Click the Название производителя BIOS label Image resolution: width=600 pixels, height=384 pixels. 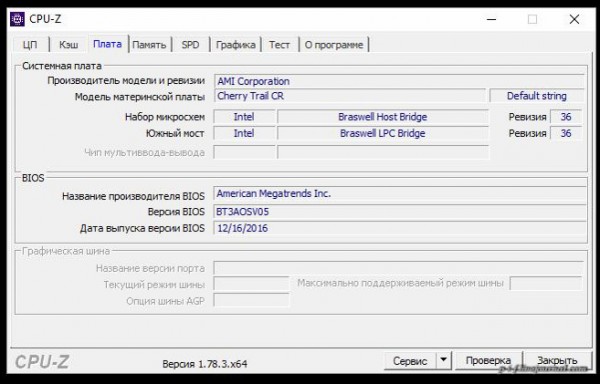pos(133,196)
